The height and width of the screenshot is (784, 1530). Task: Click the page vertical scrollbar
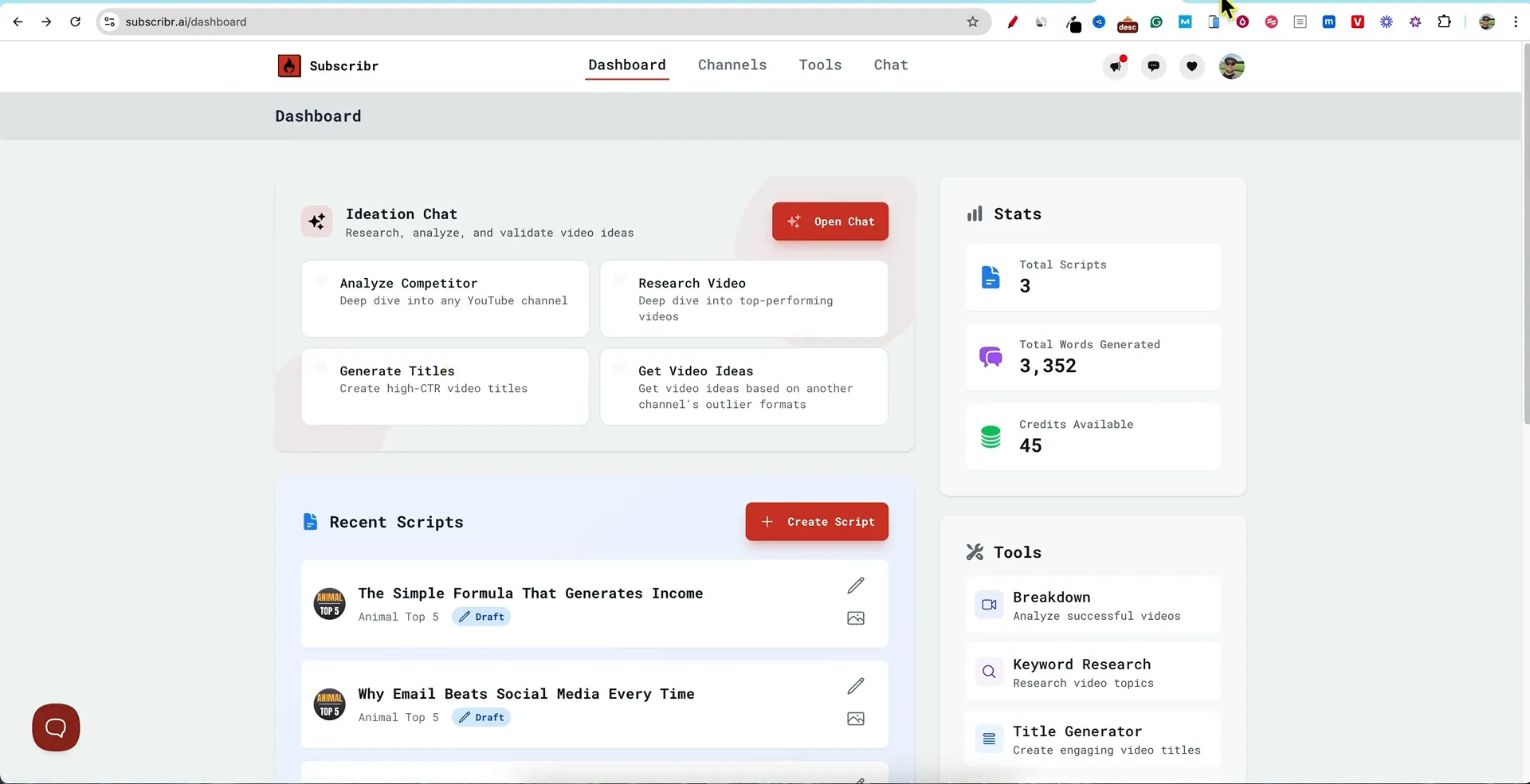(x=1525, y=235)
